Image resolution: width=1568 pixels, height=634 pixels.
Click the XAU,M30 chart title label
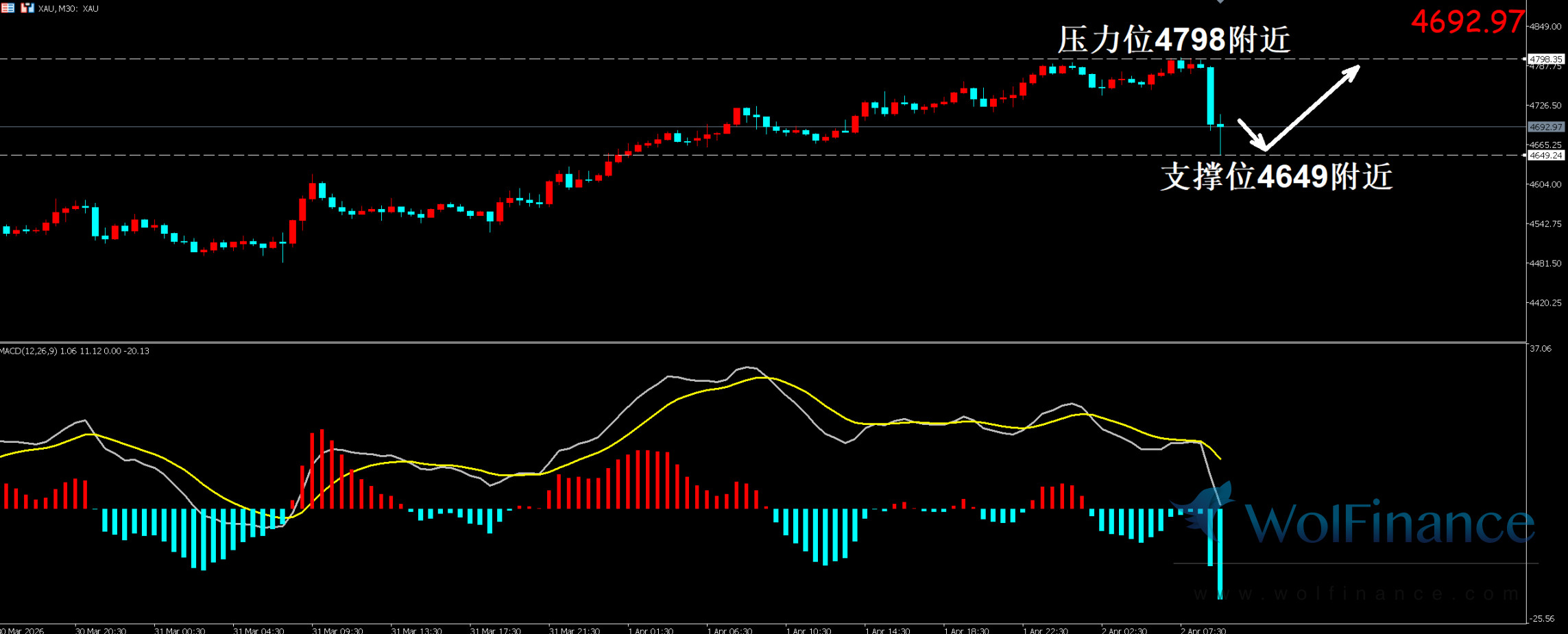pos(69,9)
